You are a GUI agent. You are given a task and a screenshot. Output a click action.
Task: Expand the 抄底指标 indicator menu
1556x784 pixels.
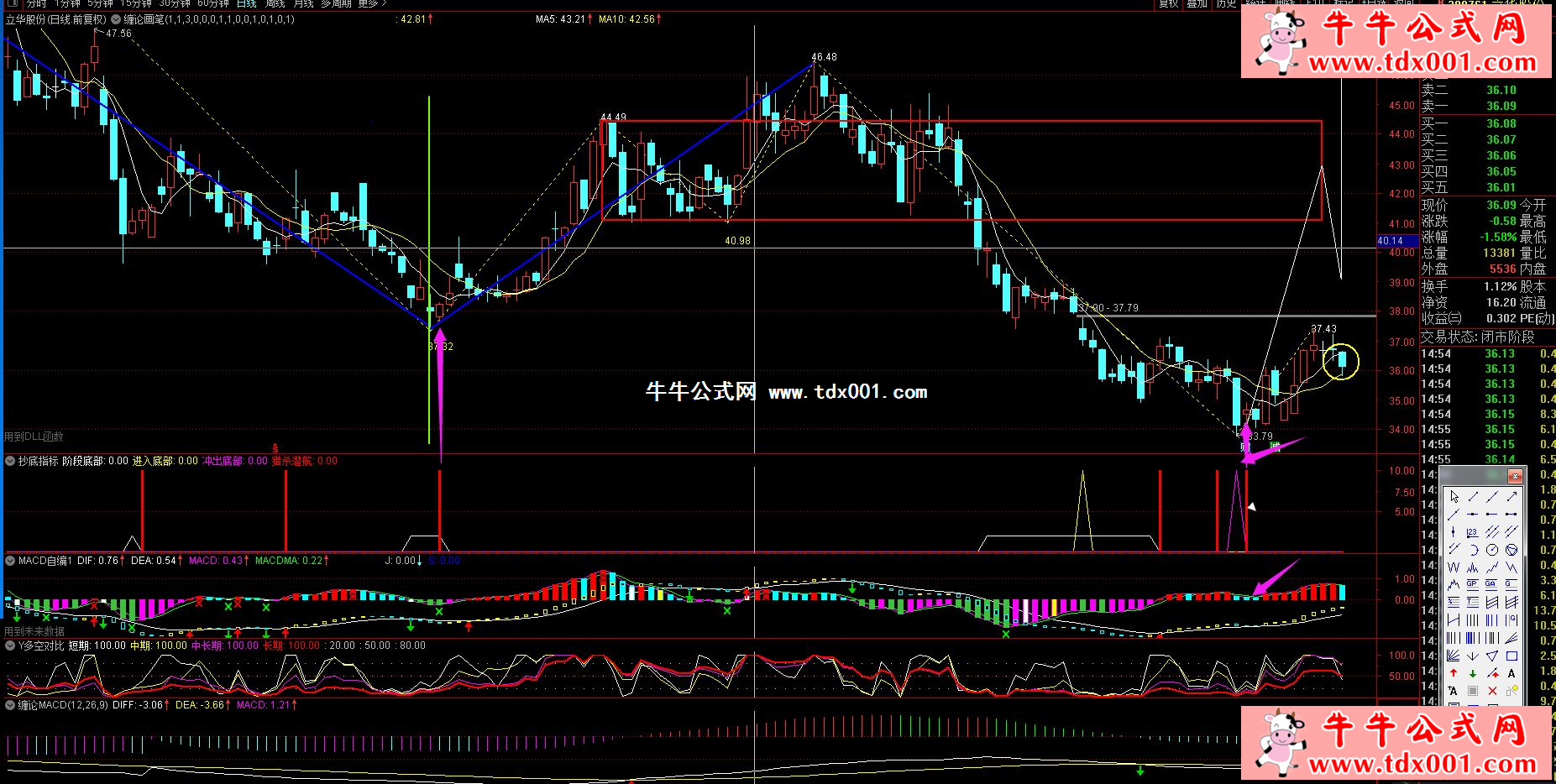coord(10,461)
